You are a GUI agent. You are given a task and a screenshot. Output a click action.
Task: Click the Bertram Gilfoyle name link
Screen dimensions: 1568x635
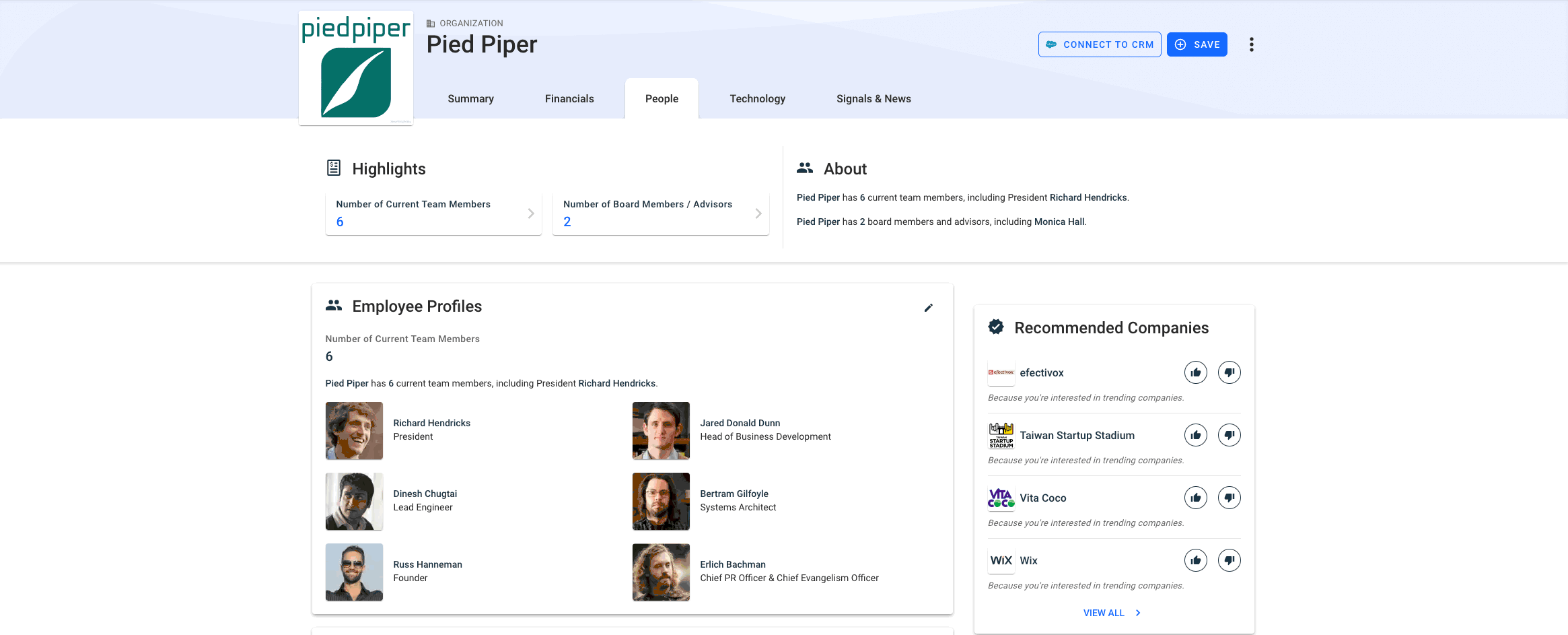click(734, 494)
